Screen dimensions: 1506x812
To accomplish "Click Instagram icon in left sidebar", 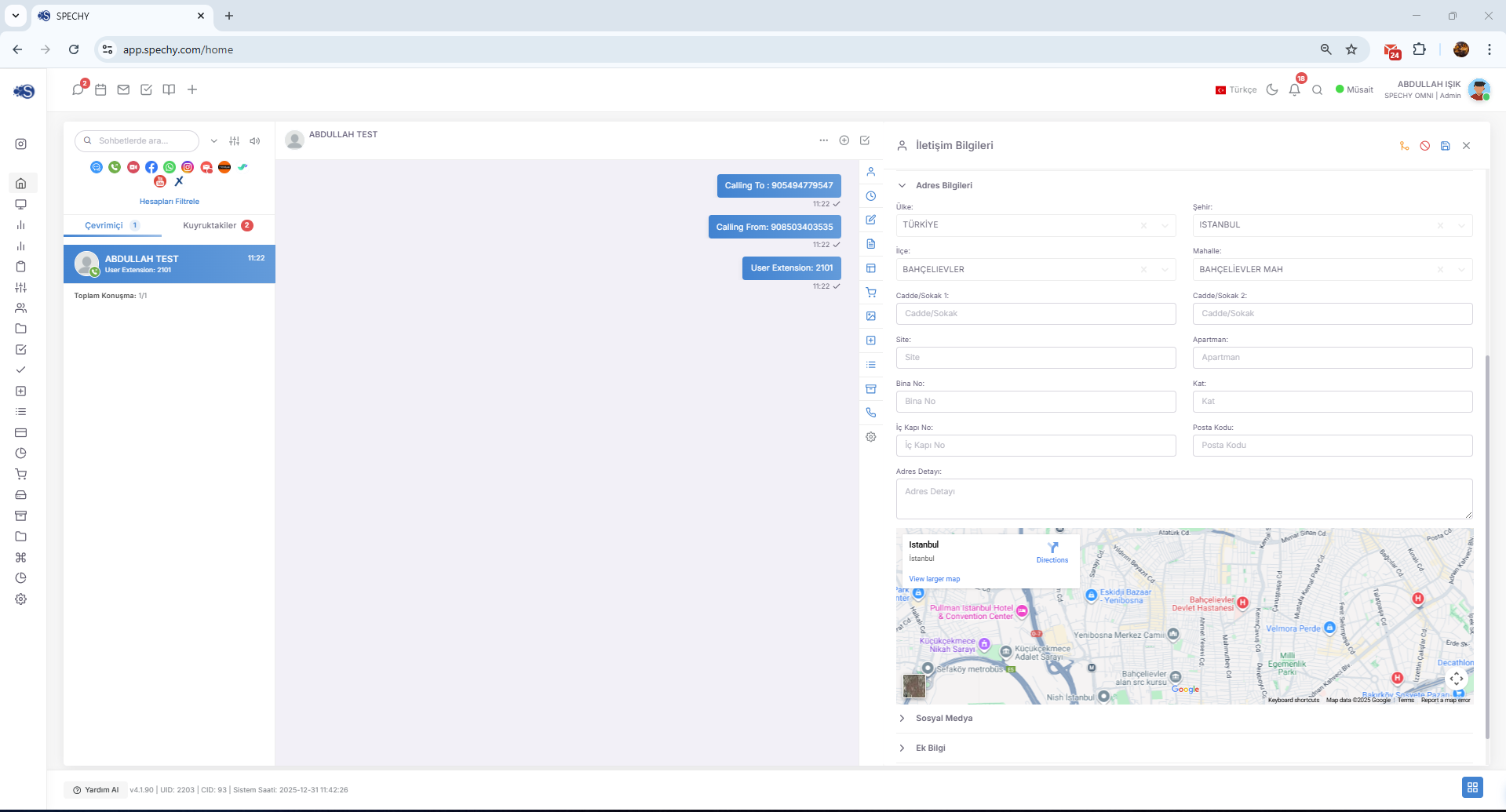I will (x=21, y=144).
